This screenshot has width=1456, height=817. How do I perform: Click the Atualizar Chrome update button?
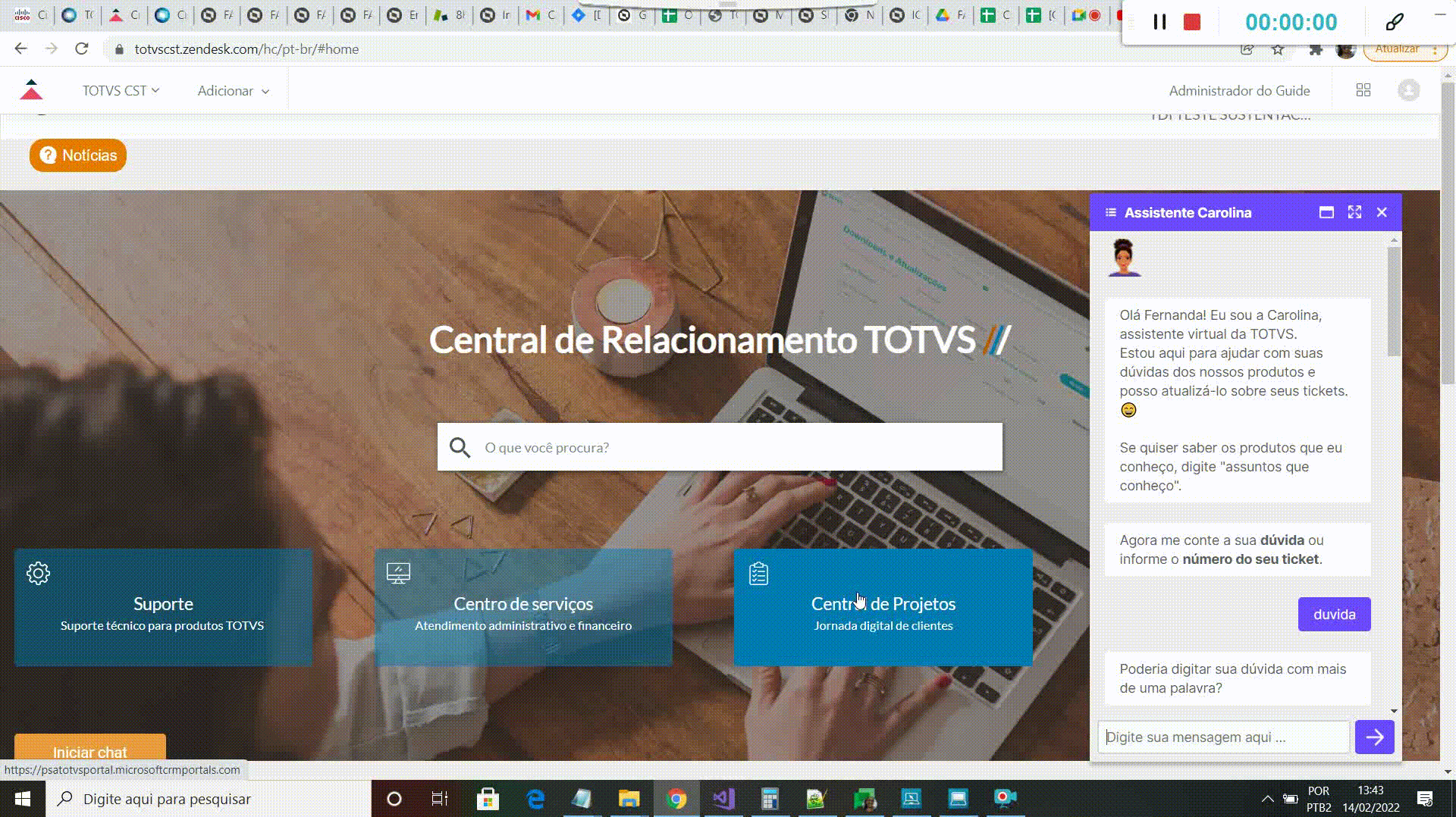1405,49
